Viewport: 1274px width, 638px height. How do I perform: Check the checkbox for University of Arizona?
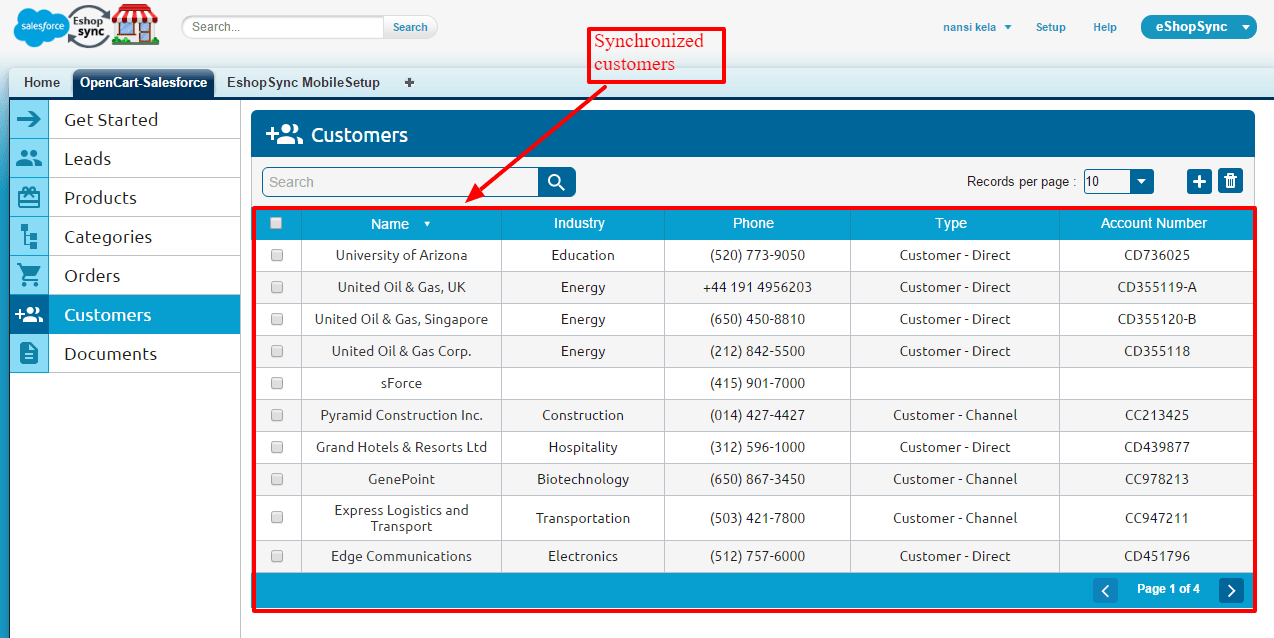(276, 255)
